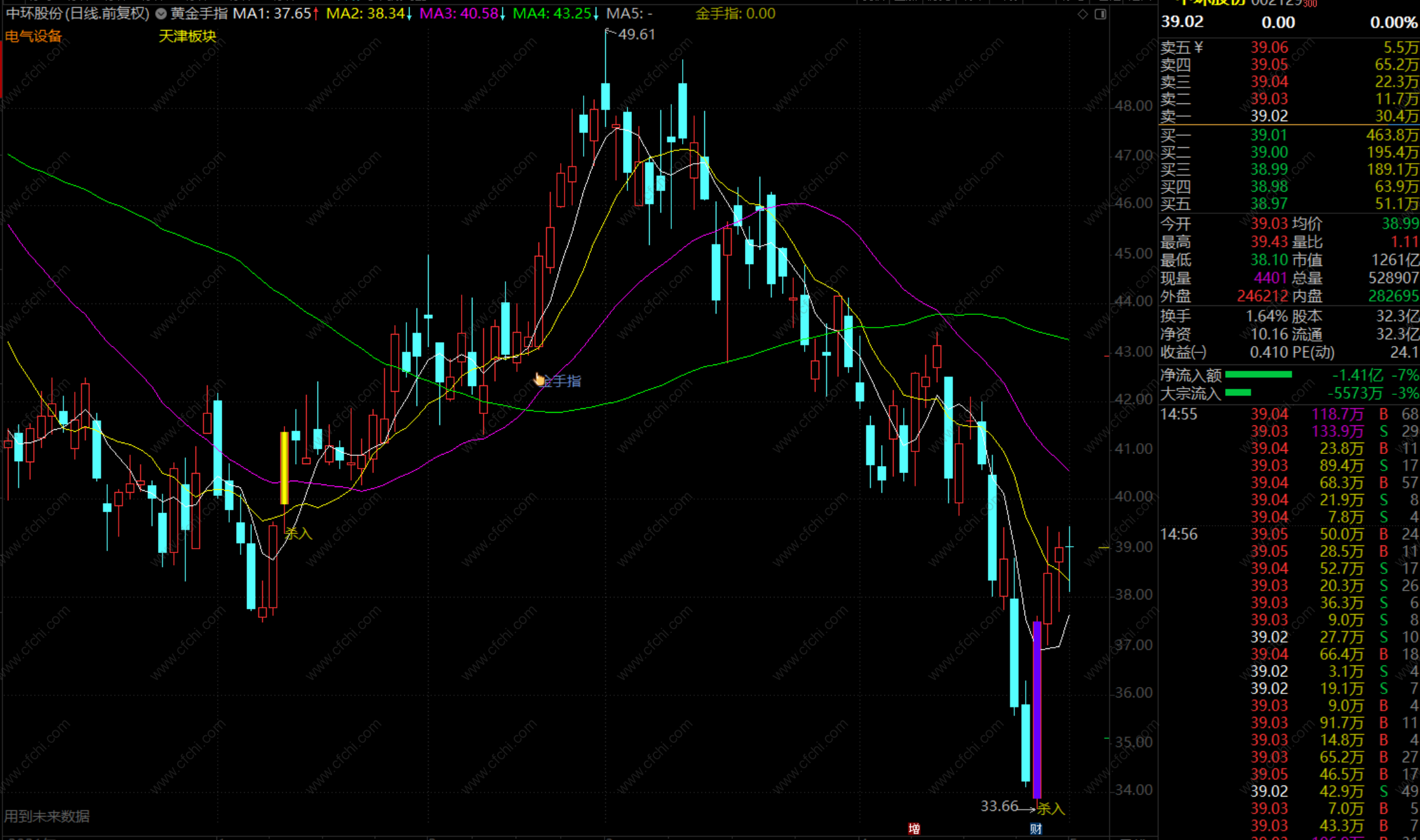Open the 黄金手指 indicator dropdown arrow

tap(161, 14)
